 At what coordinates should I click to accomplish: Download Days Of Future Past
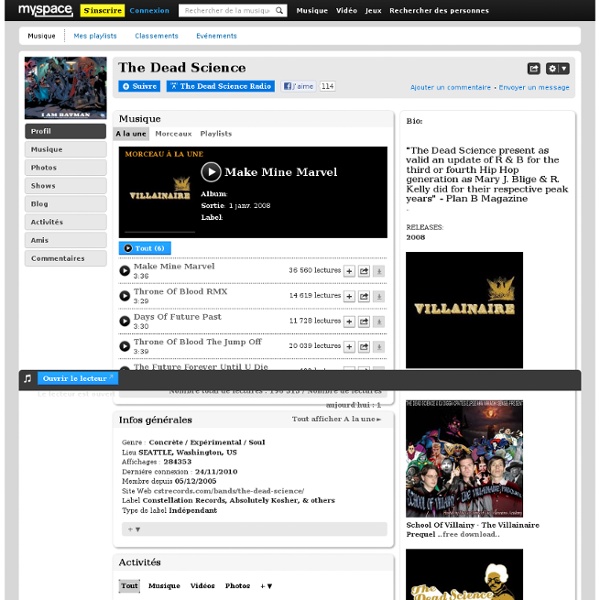[x=379, y=321]
